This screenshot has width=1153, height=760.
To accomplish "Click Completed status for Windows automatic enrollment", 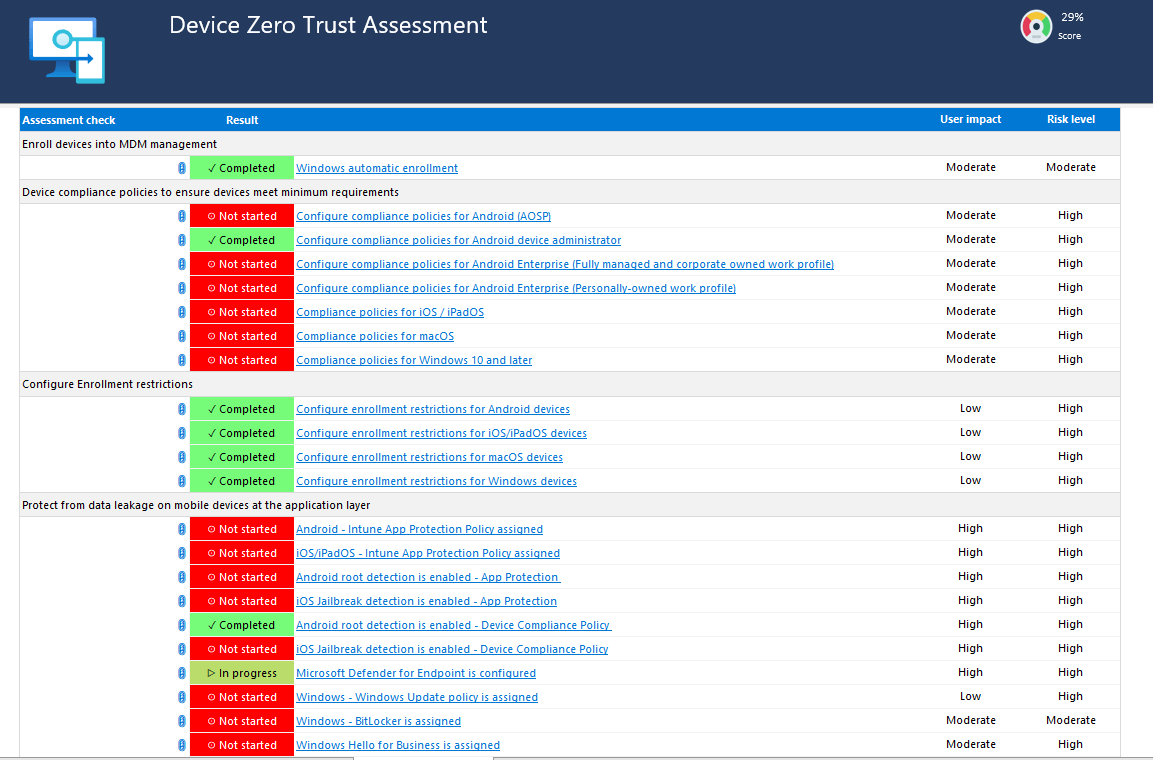I will (x=242, y=168).
